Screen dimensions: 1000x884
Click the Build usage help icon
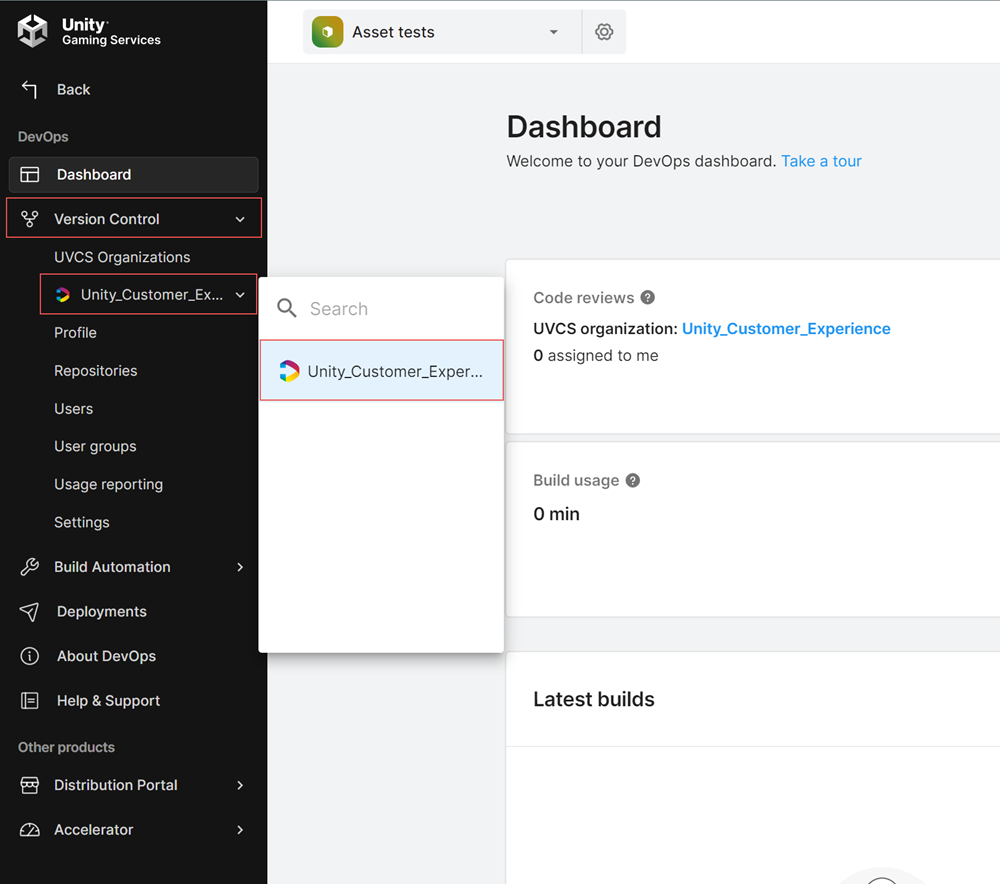pyautogui.click(x=633, y=481)
